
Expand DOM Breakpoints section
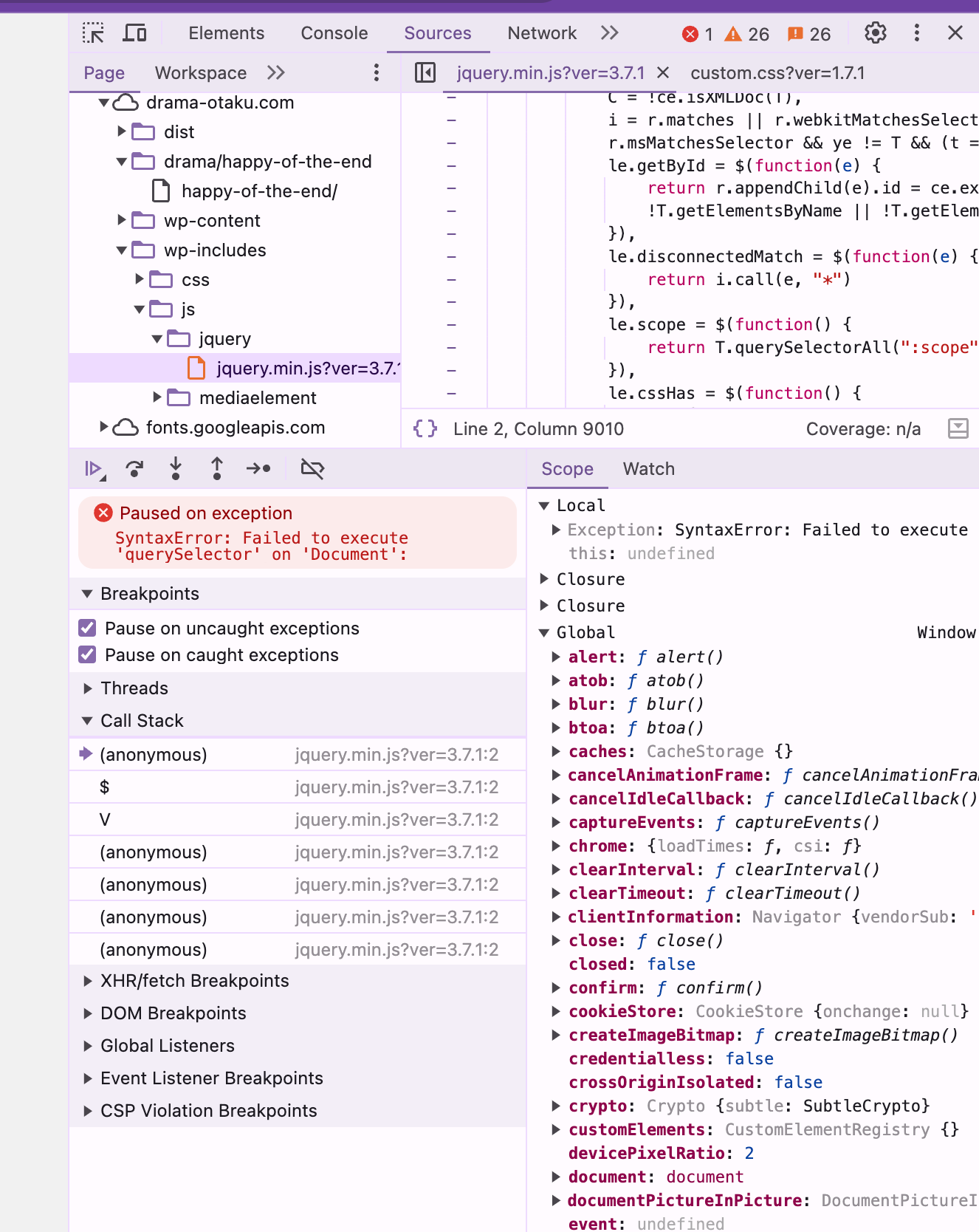coord(87,1013)
